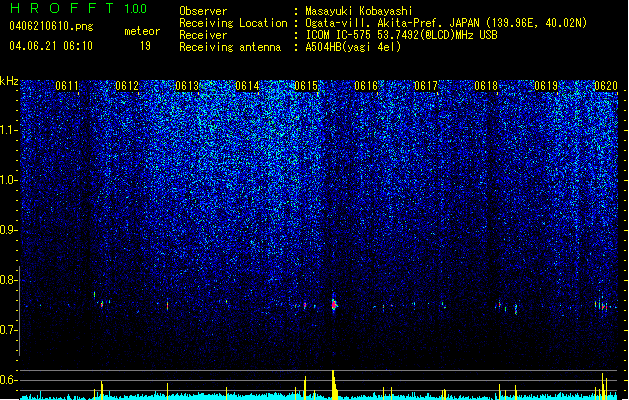Click the 0612 time marker
The width and height of the screenshot is (629, 400).
click(127, 85)
